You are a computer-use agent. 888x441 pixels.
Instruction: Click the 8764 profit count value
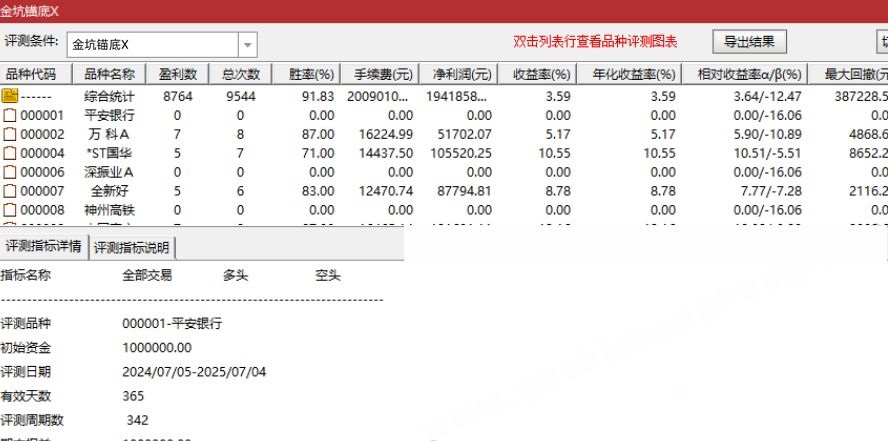(x=178, y=96)
